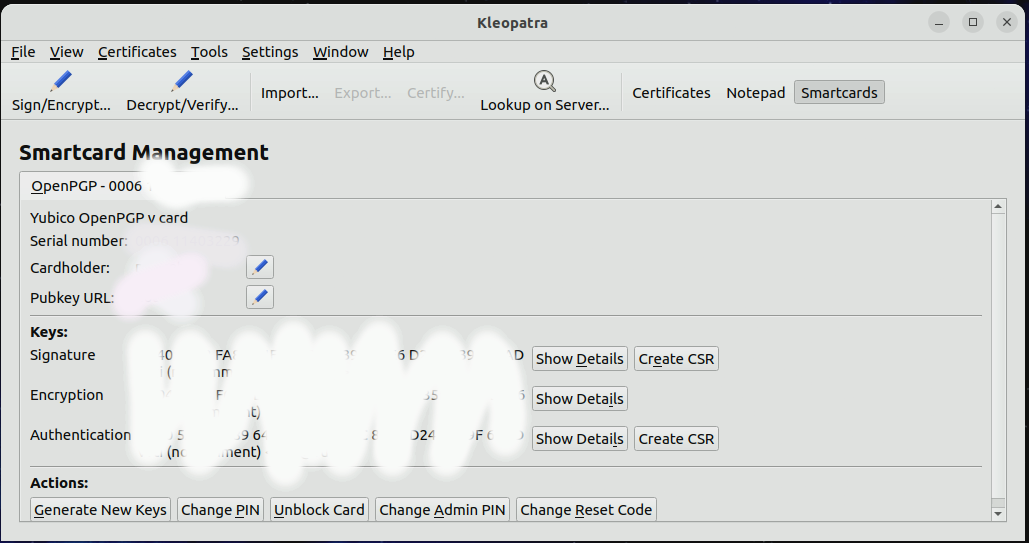Click 'Yubico OpenPGP v card' text

[109, 218]
